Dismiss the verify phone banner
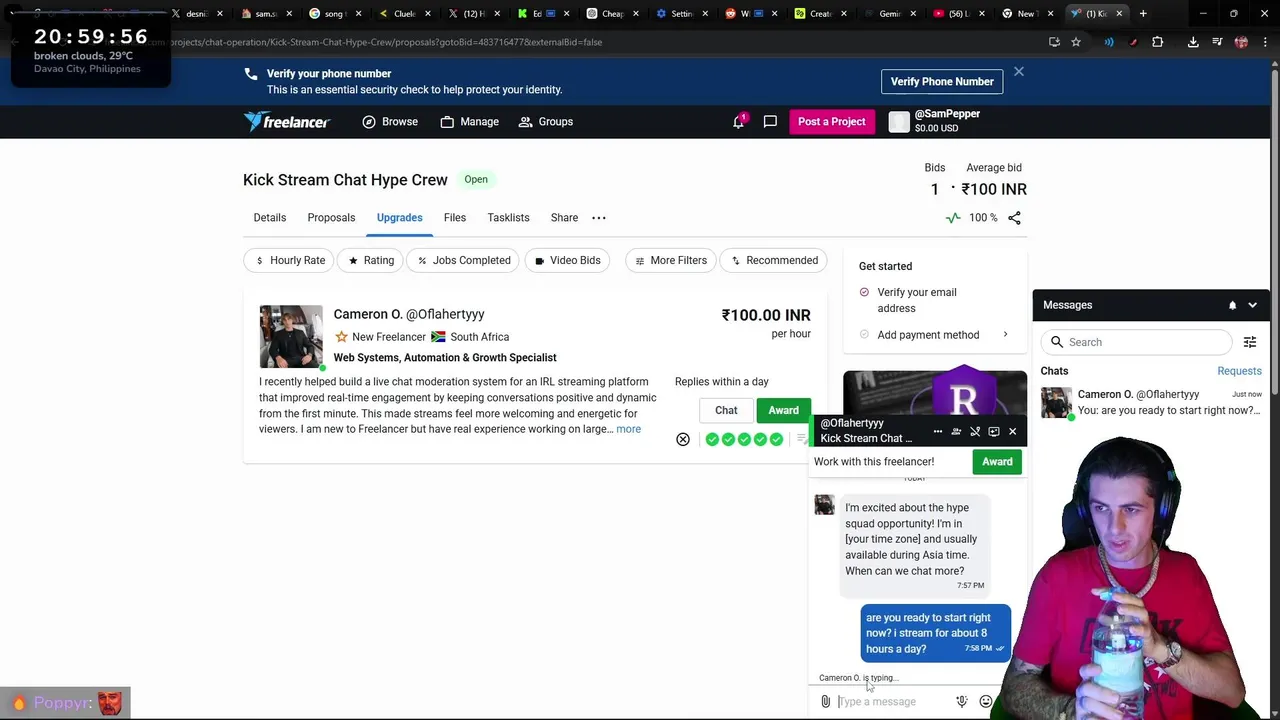1280x720 pixels. (x=1018, y=72)
